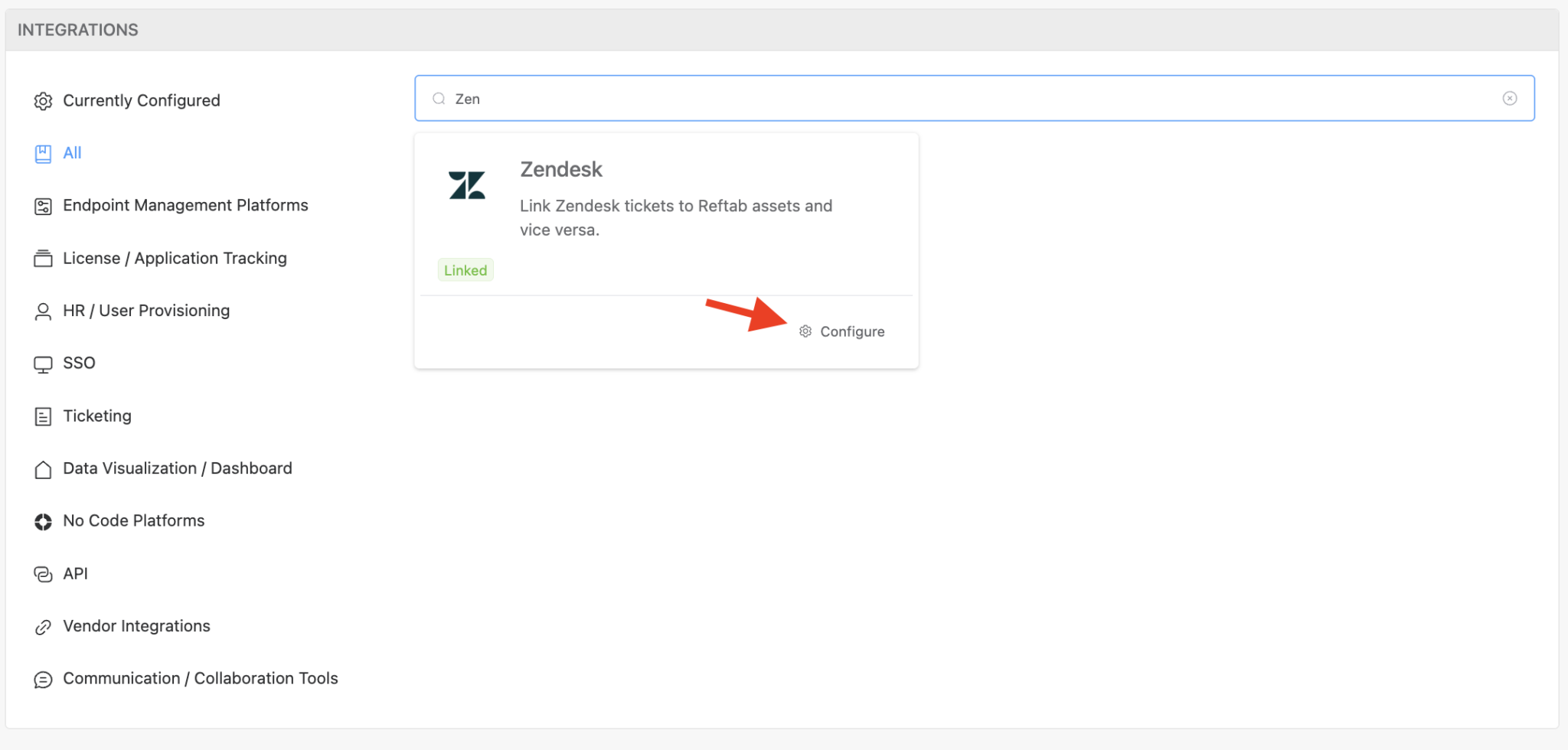Open the All integrations category
The height and width of the screenshot is (750, 1568).
[72, 153]
